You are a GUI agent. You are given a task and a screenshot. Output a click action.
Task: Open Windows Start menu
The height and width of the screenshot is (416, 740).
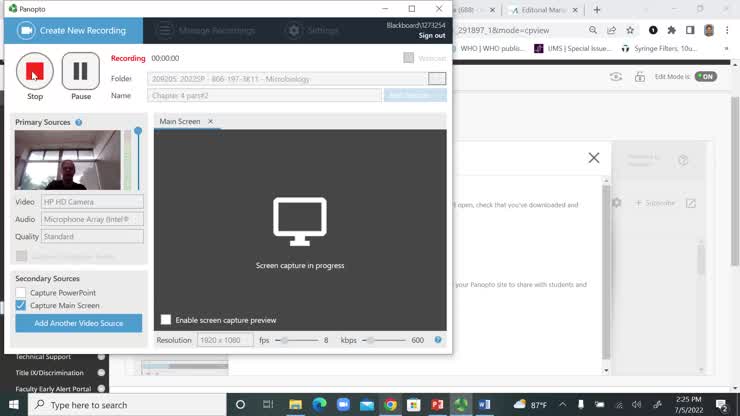[14, 405]
